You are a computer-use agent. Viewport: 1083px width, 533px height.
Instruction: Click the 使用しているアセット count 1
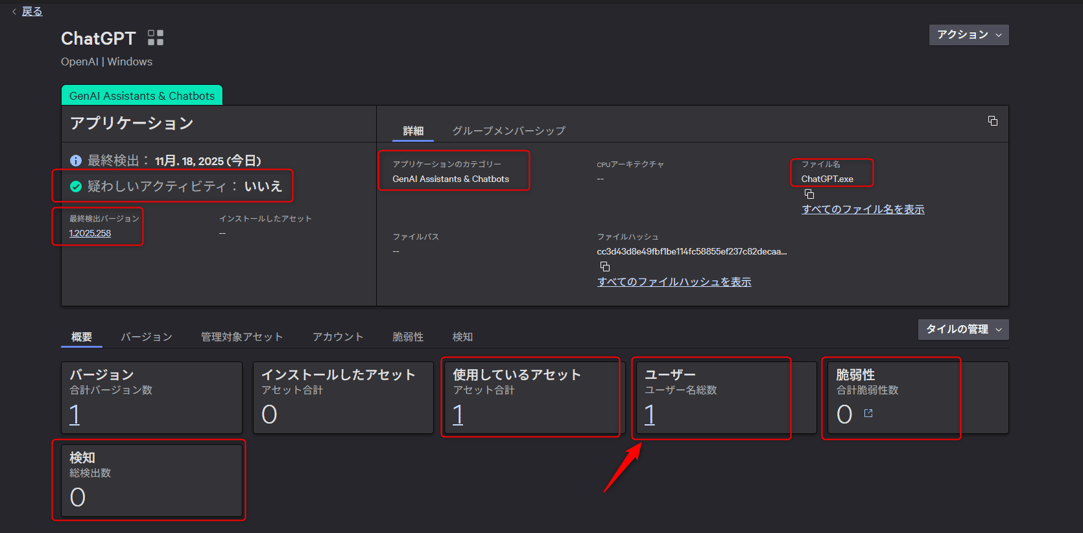tap(457, 415)
